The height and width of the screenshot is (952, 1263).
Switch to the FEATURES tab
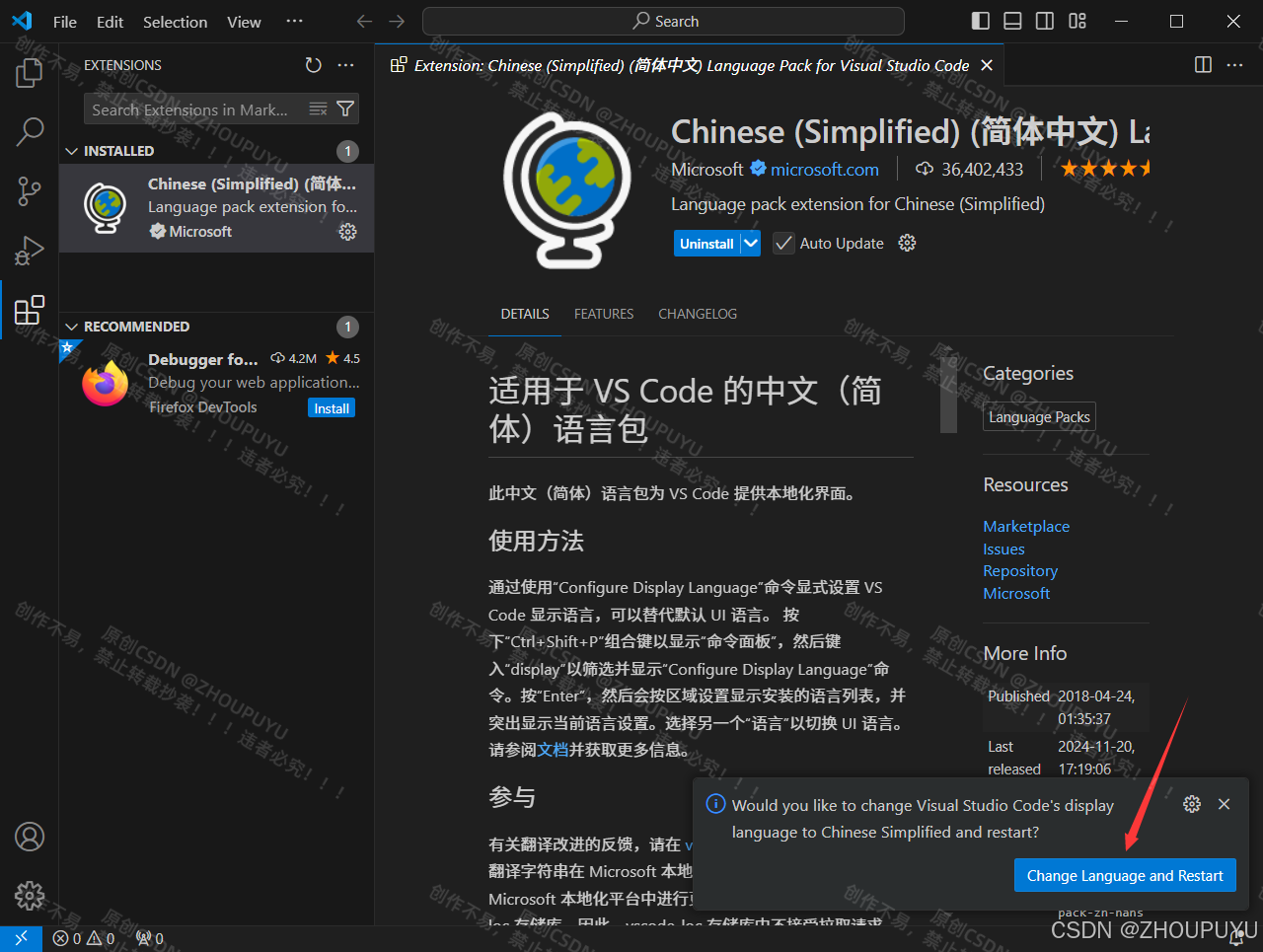click(x=604, y=314)
